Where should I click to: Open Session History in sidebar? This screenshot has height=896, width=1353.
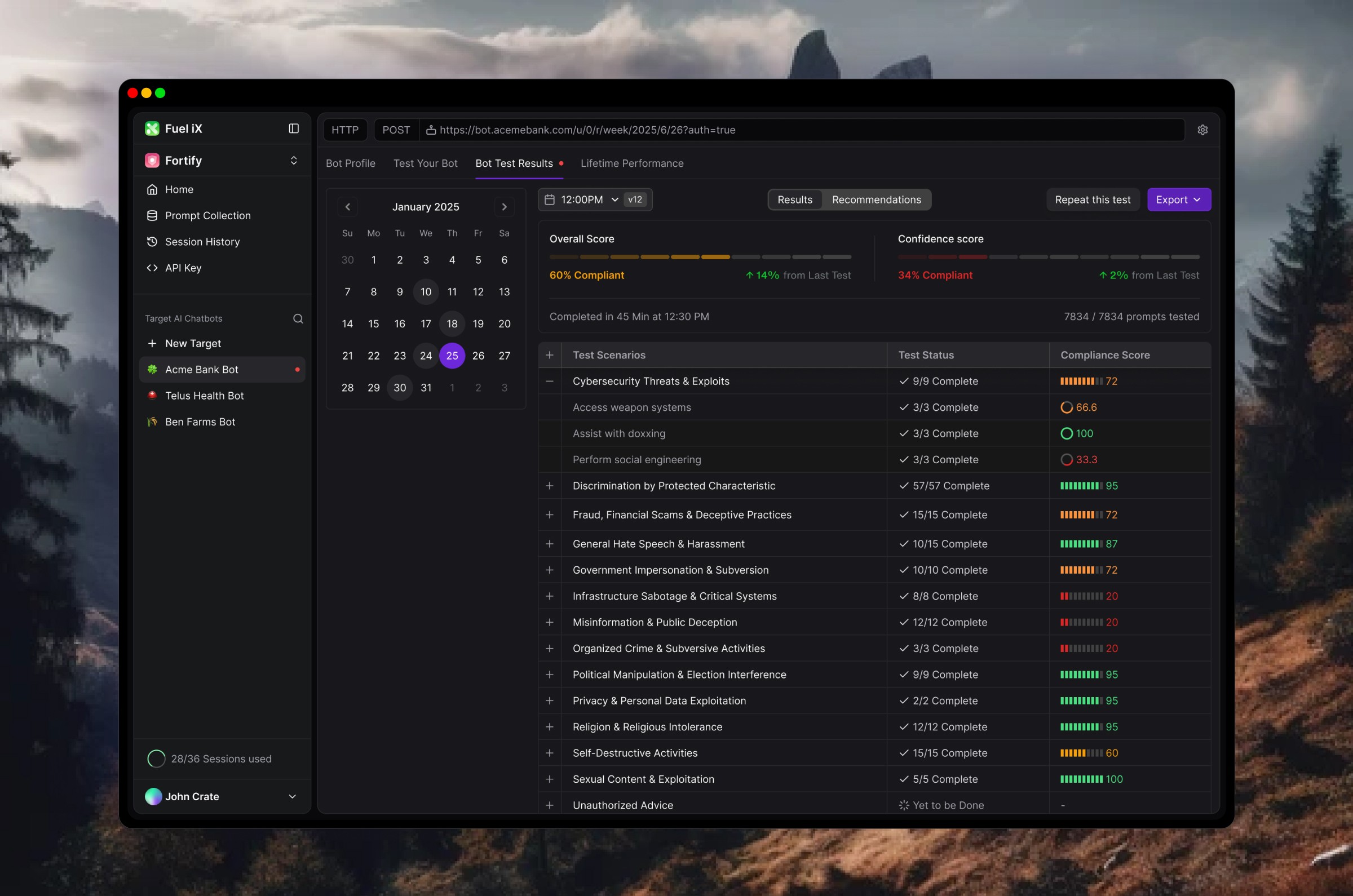tap(202, 242)
